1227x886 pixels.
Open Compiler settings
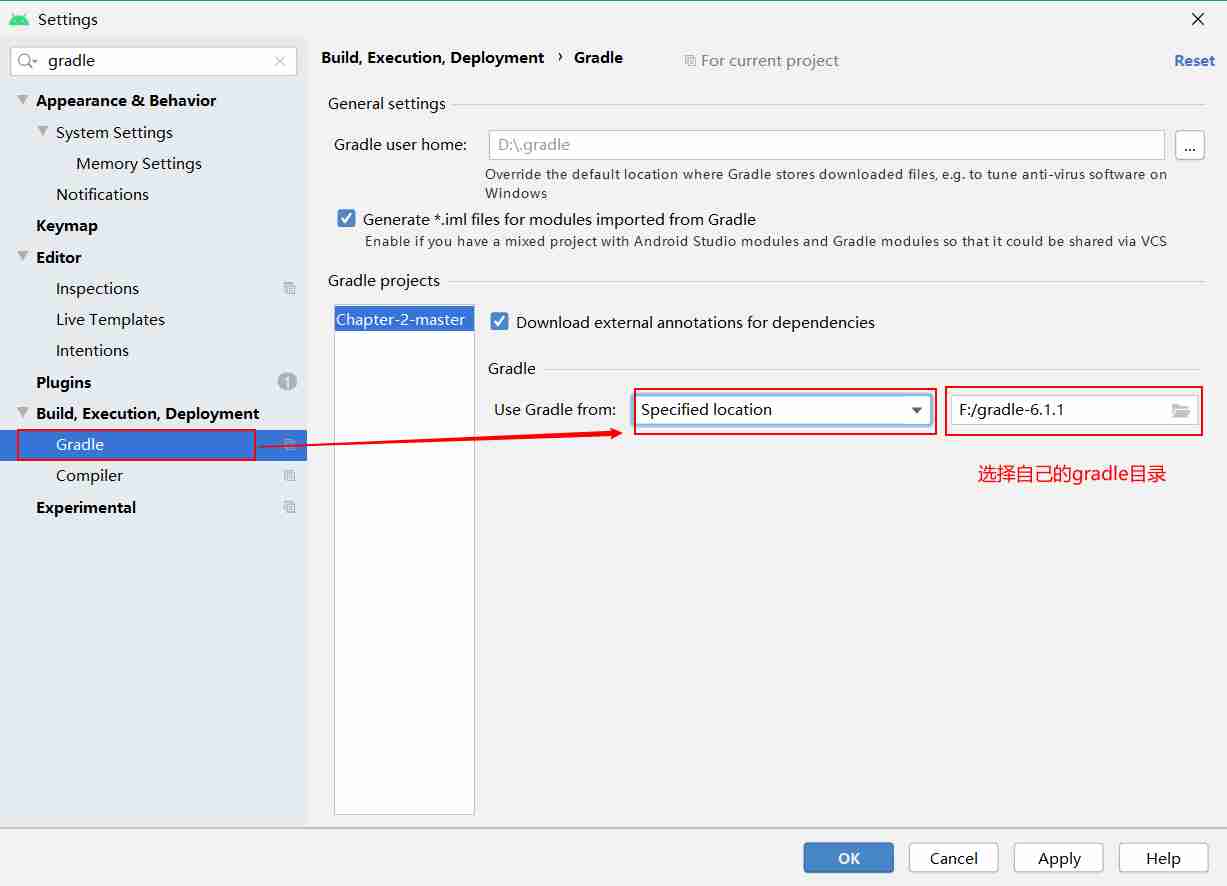(x=89, y=476)
